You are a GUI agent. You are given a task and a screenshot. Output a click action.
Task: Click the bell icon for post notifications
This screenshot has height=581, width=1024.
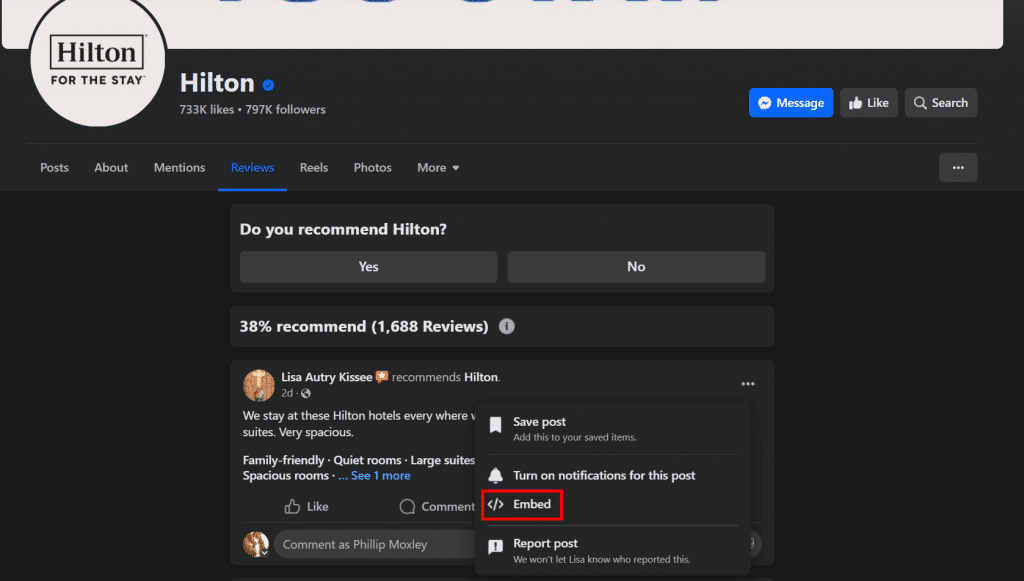click(495, 475)
